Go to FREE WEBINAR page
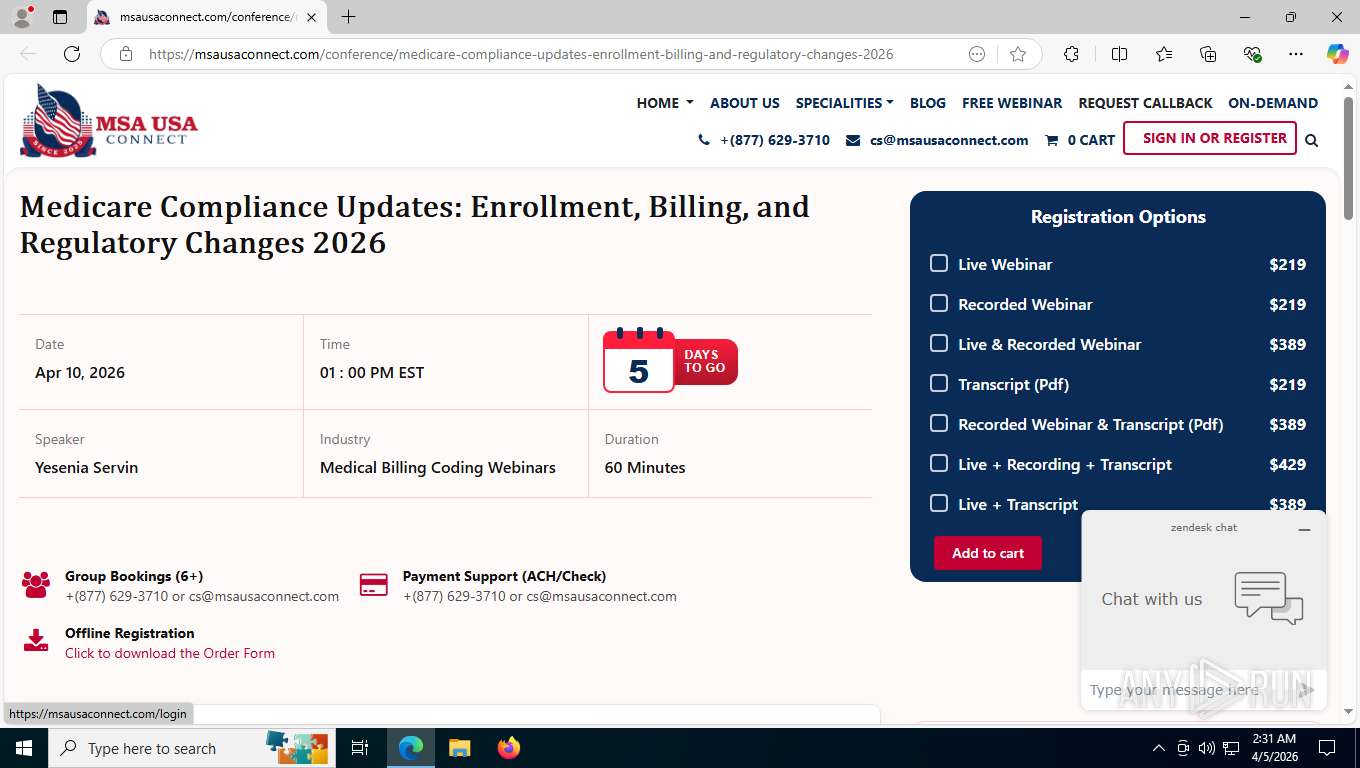Image resolution: width=1360 pixels, height=768 pixels. point(1012,103)
